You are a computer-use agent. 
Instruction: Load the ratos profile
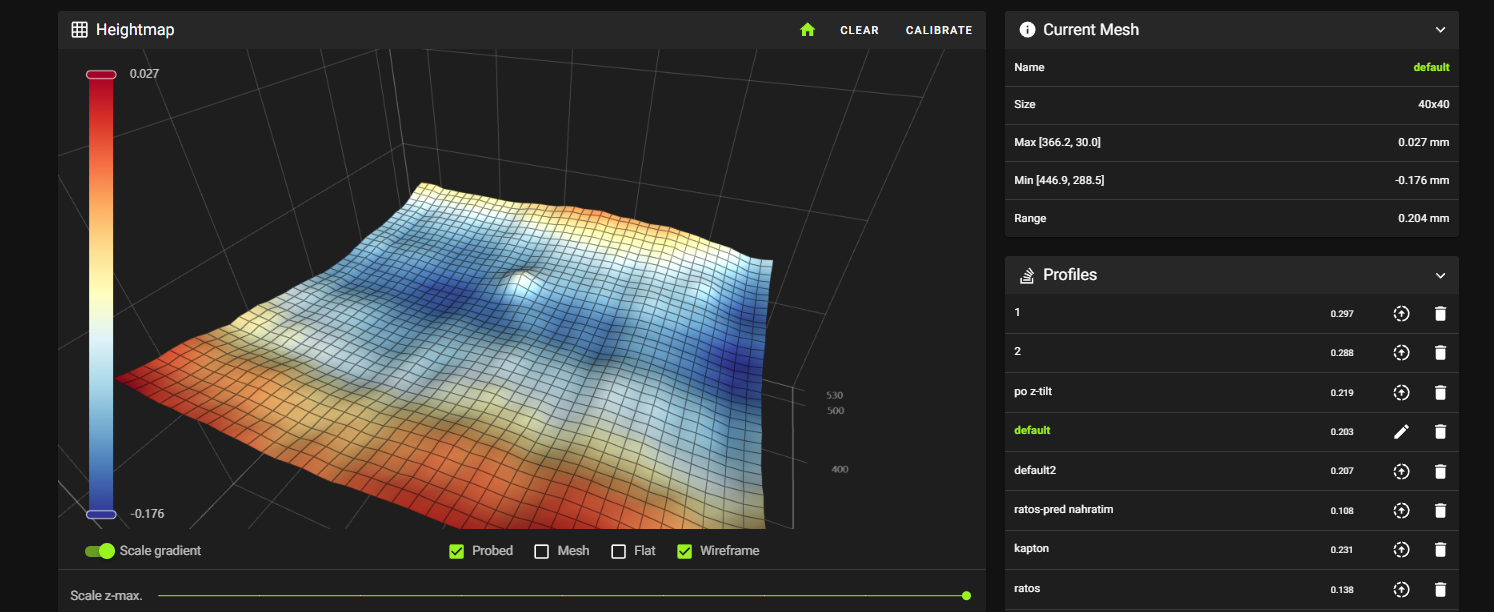point(1401,589)
